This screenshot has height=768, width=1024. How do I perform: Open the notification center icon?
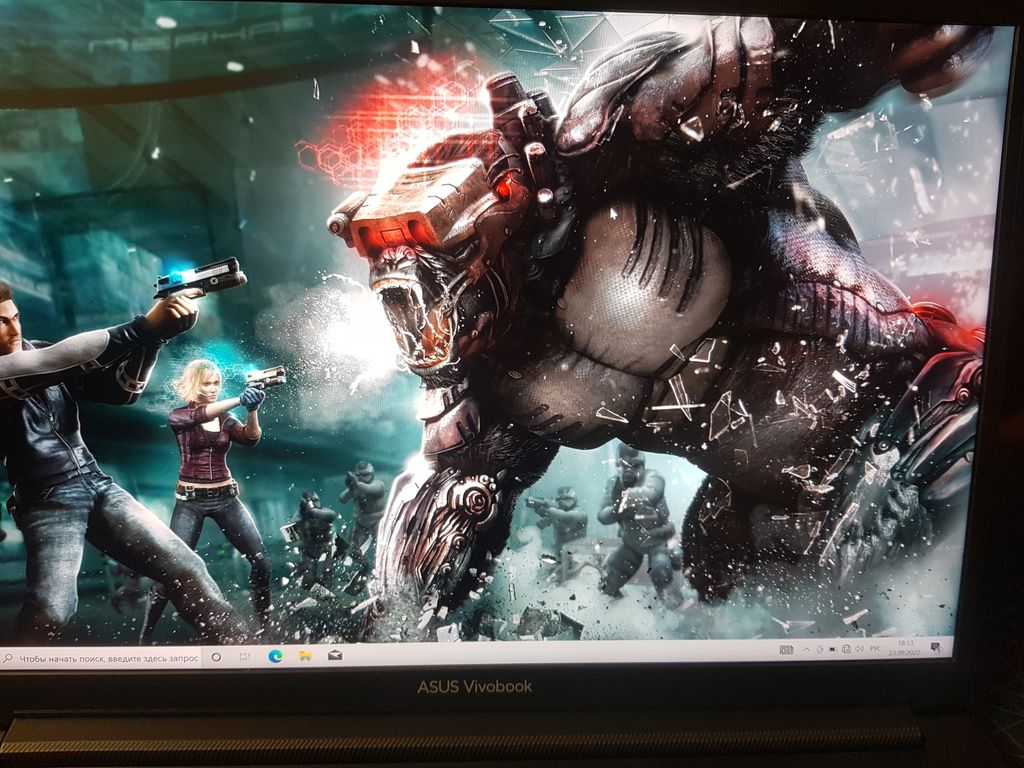click(936, 649)
